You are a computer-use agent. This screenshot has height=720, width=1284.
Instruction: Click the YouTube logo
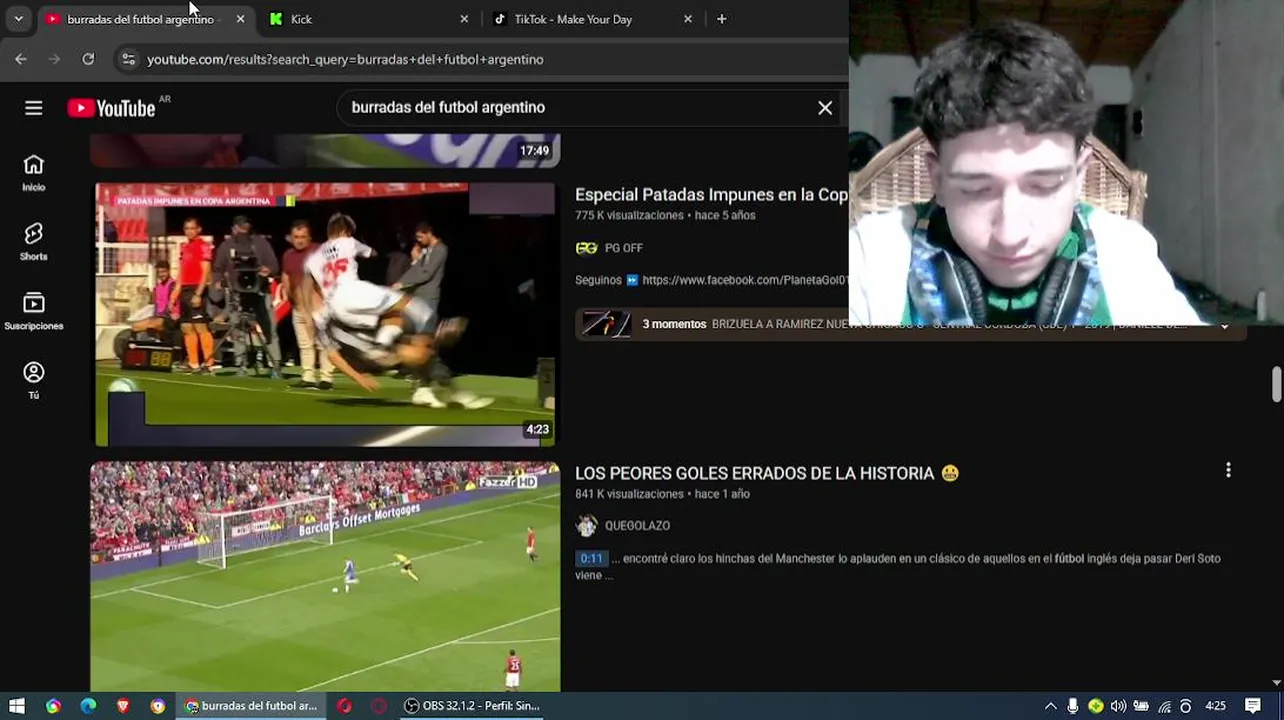click(111, 108)
